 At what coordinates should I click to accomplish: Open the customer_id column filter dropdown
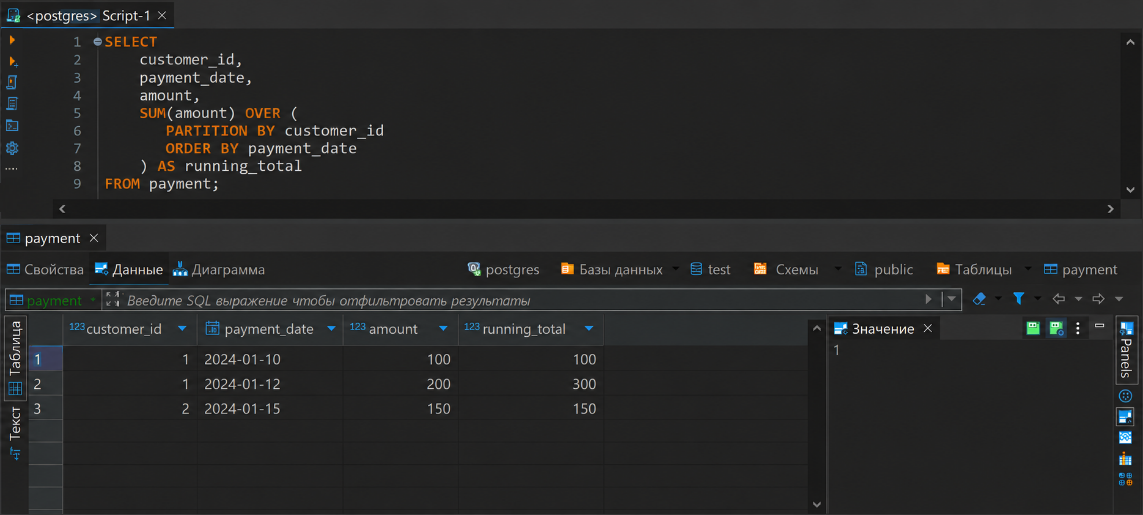[x=182, y=329]
